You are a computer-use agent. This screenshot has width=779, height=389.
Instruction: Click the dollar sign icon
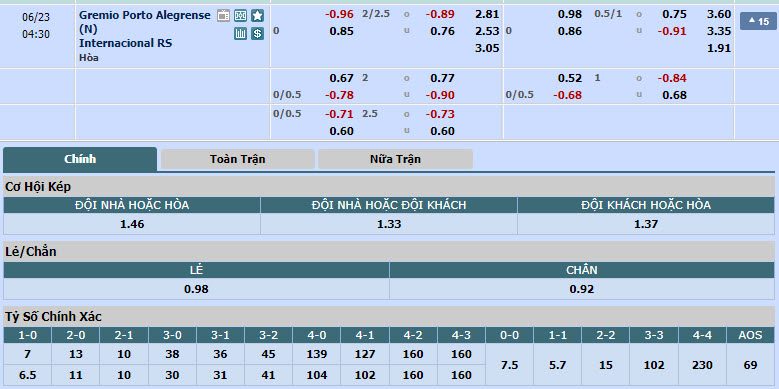[257, 34]
